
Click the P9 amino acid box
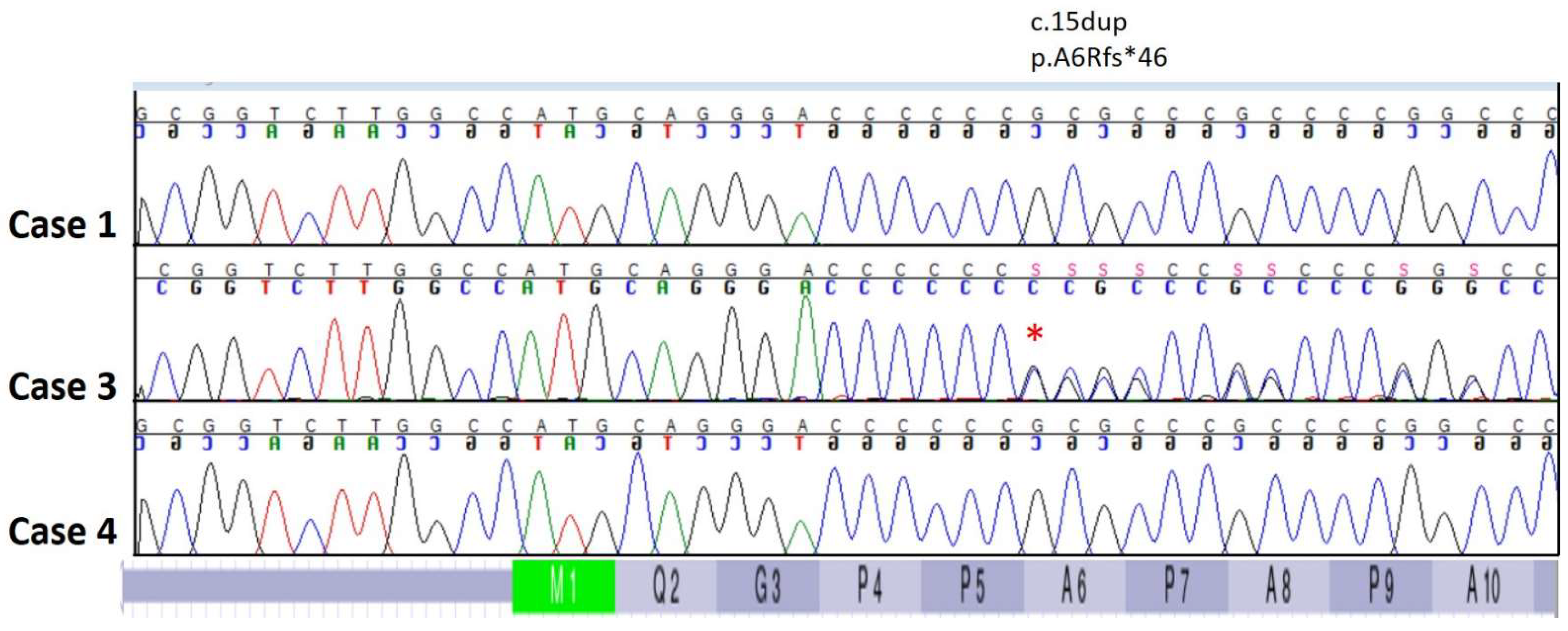coord(1381,586)
